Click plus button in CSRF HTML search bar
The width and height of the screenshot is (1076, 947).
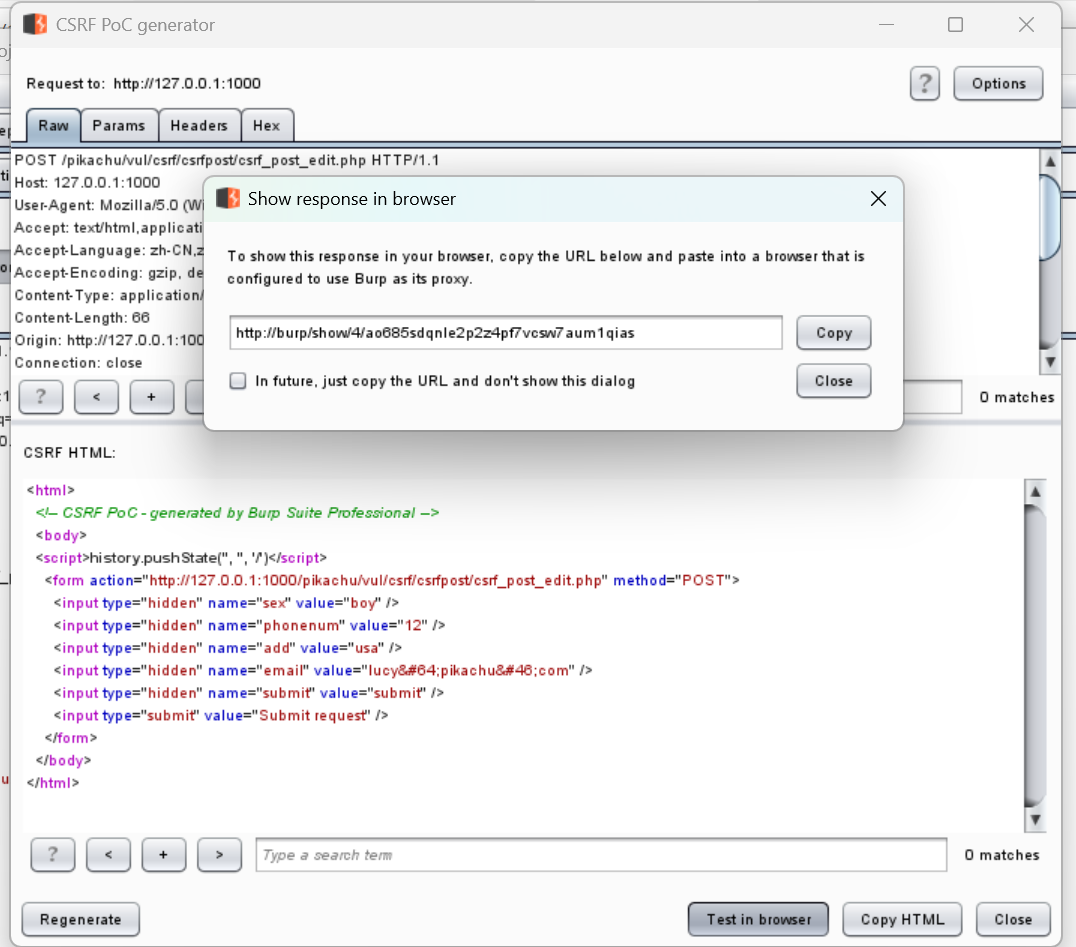pyautogui.click(x=163, y=854)
